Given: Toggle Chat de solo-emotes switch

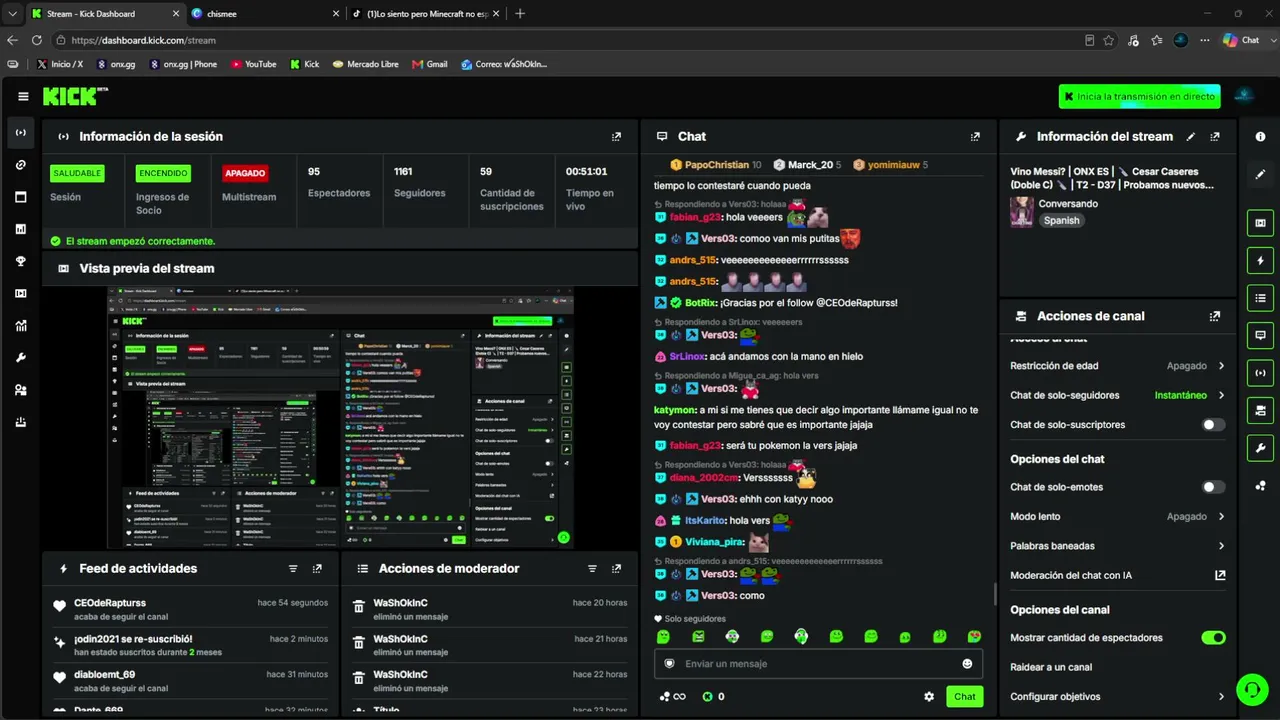Looking at the screenshot, I should click(x=1213, y=487).
